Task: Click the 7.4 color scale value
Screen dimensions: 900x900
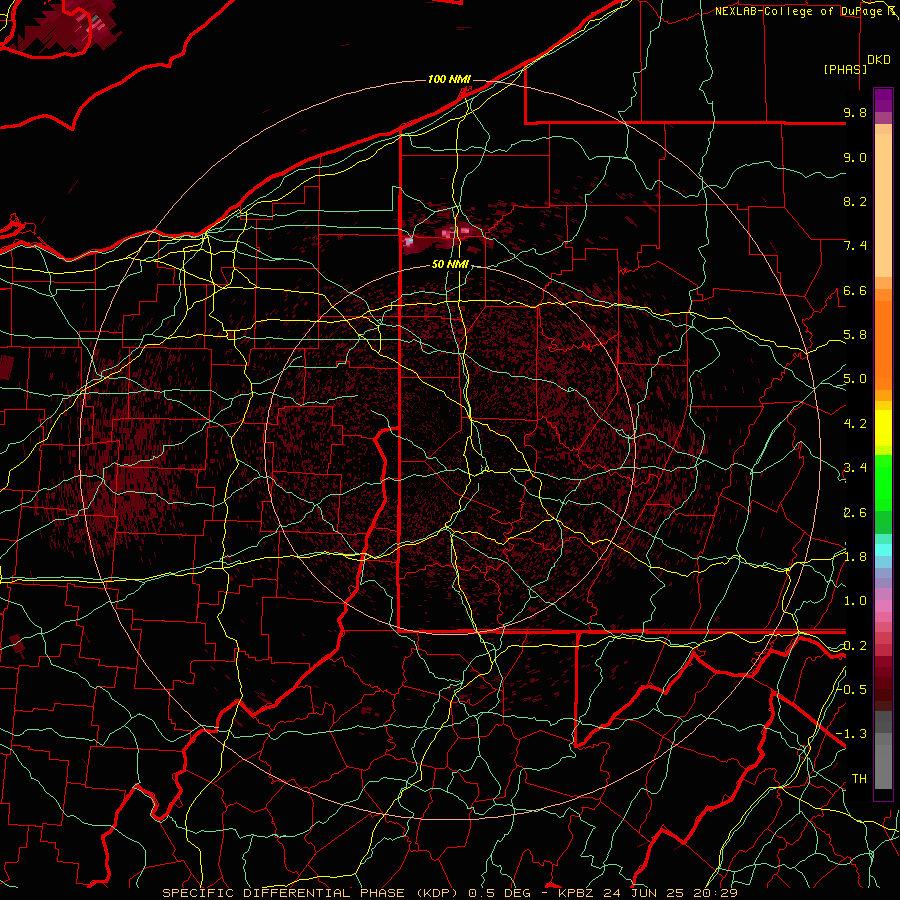Action: click(855, 246)
